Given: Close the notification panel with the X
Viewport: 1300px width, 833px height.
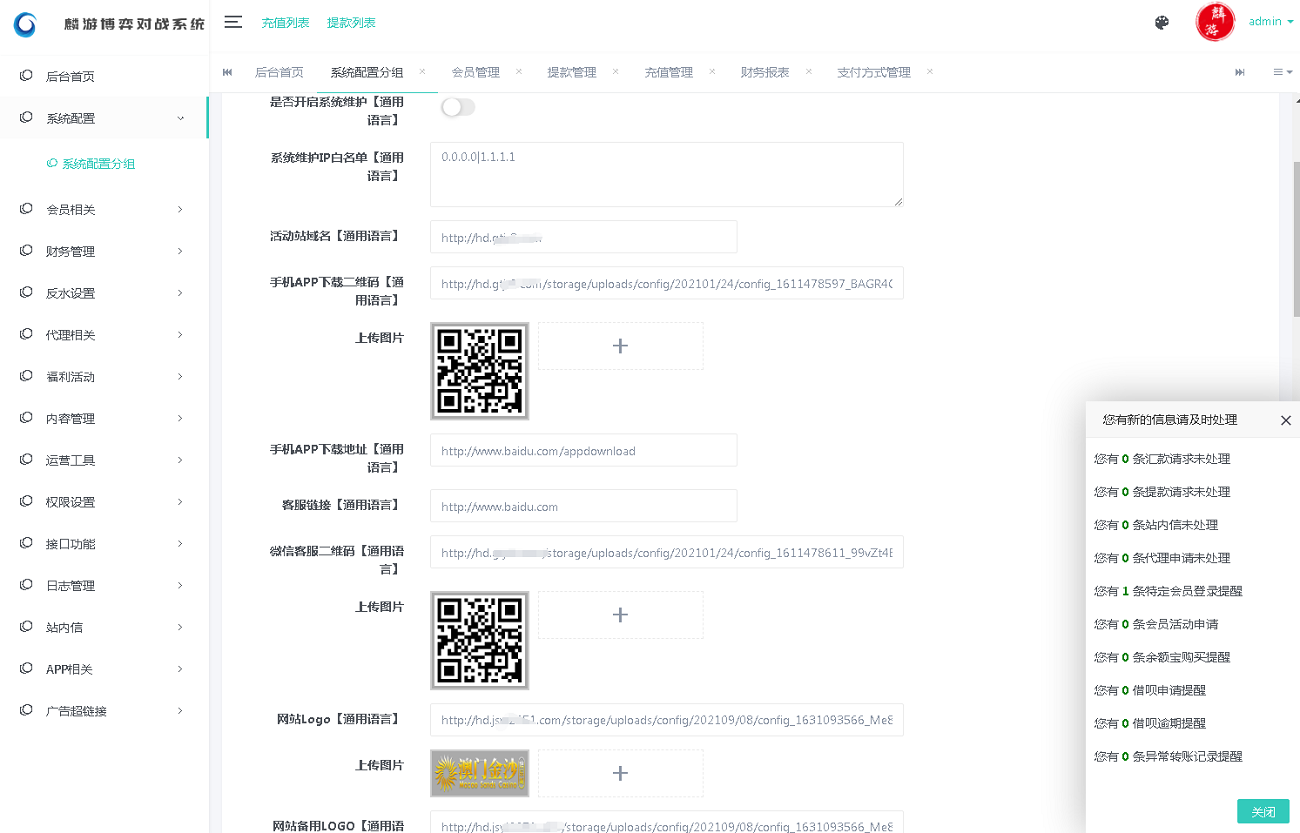Looking at the screenshot, I should 1286,420.
